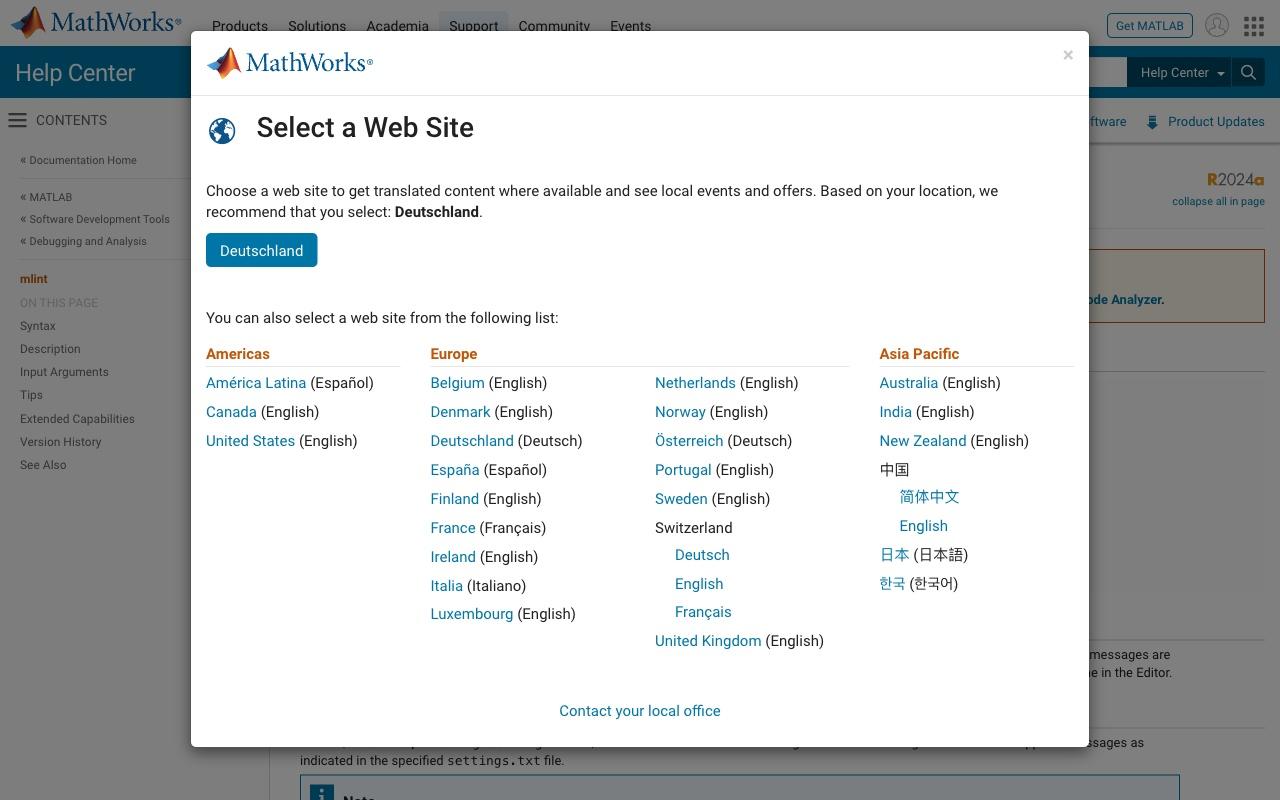Open the apps grid icon
This screenshot has height=800, width=1280.
pos(1254,26)
